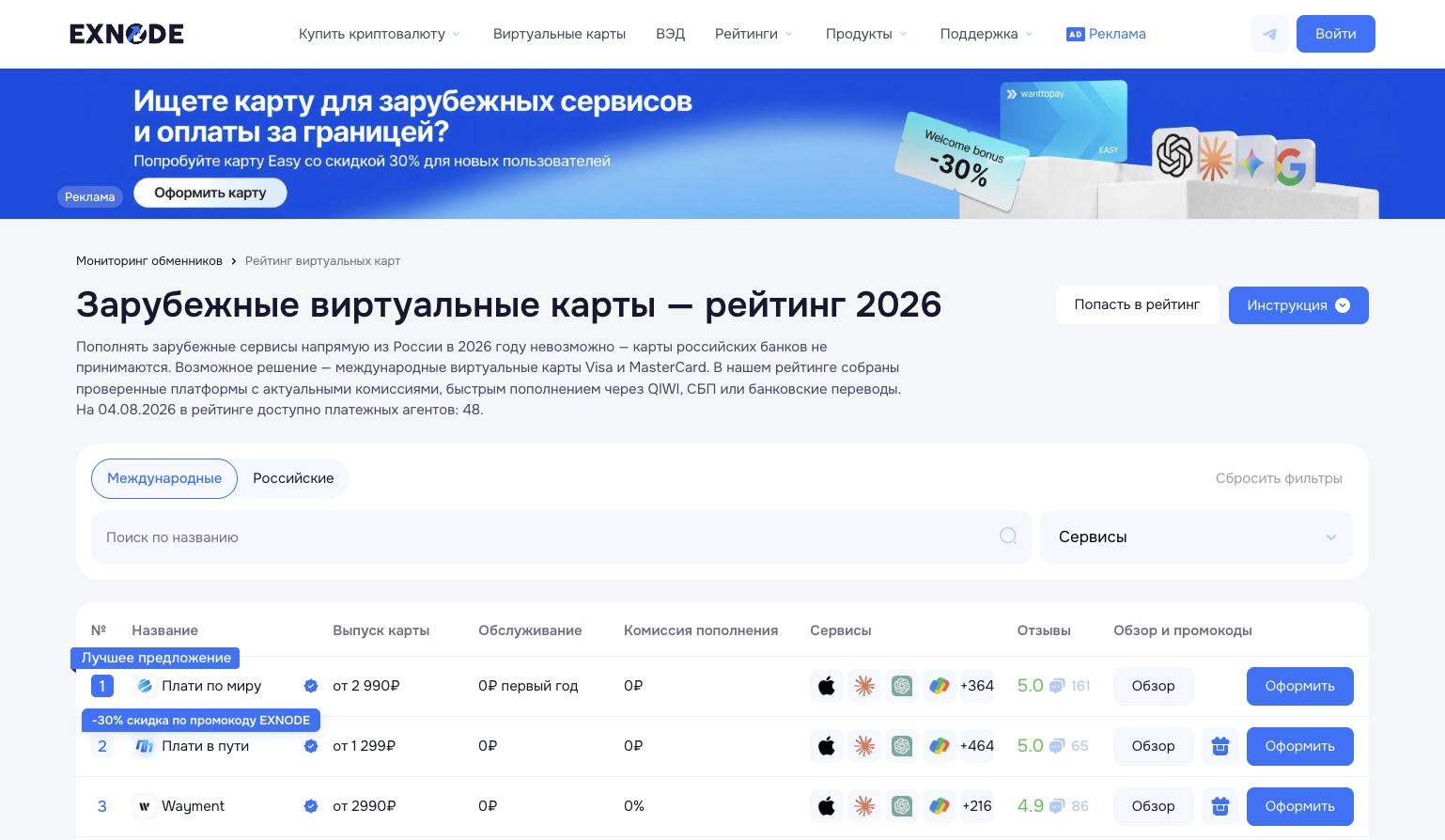Go to the ВЭД navigation item
The height and width of the screenshot is (840, 1445).
coord(671,34)
